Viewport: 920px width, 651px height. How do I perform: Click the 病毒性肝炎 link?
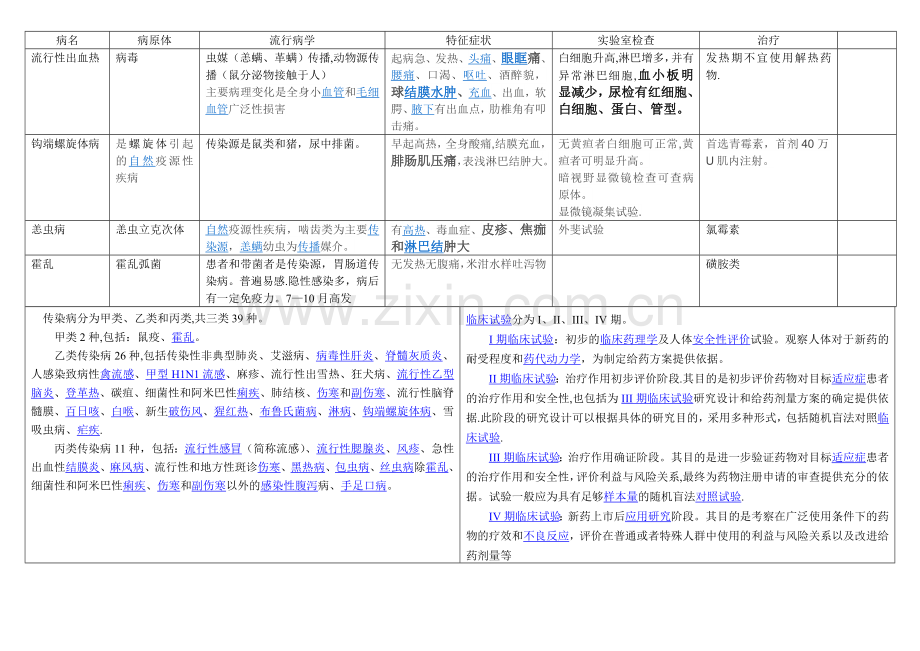click(336, 355)
